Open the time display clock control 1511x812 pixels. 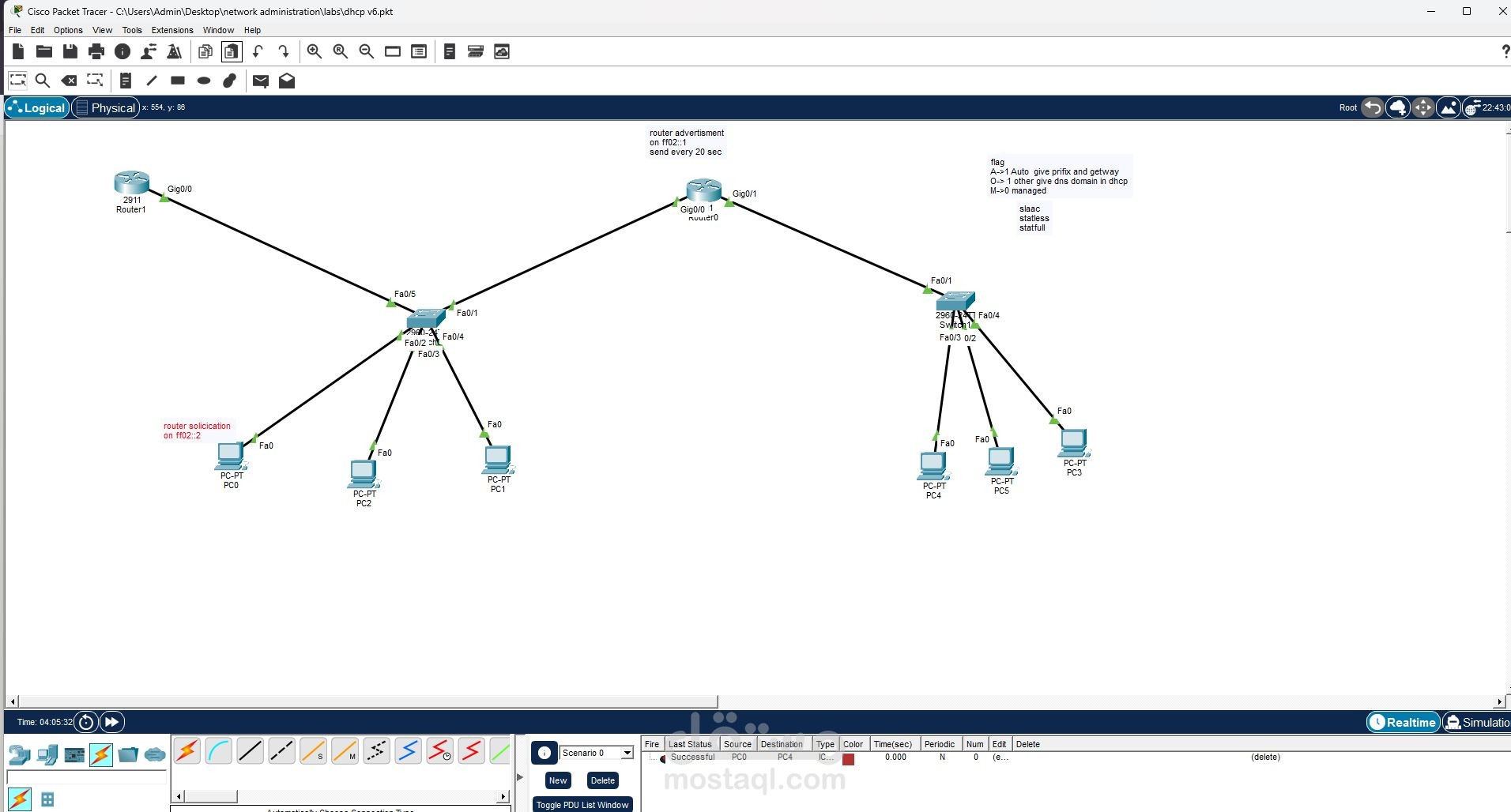point(86,721)
